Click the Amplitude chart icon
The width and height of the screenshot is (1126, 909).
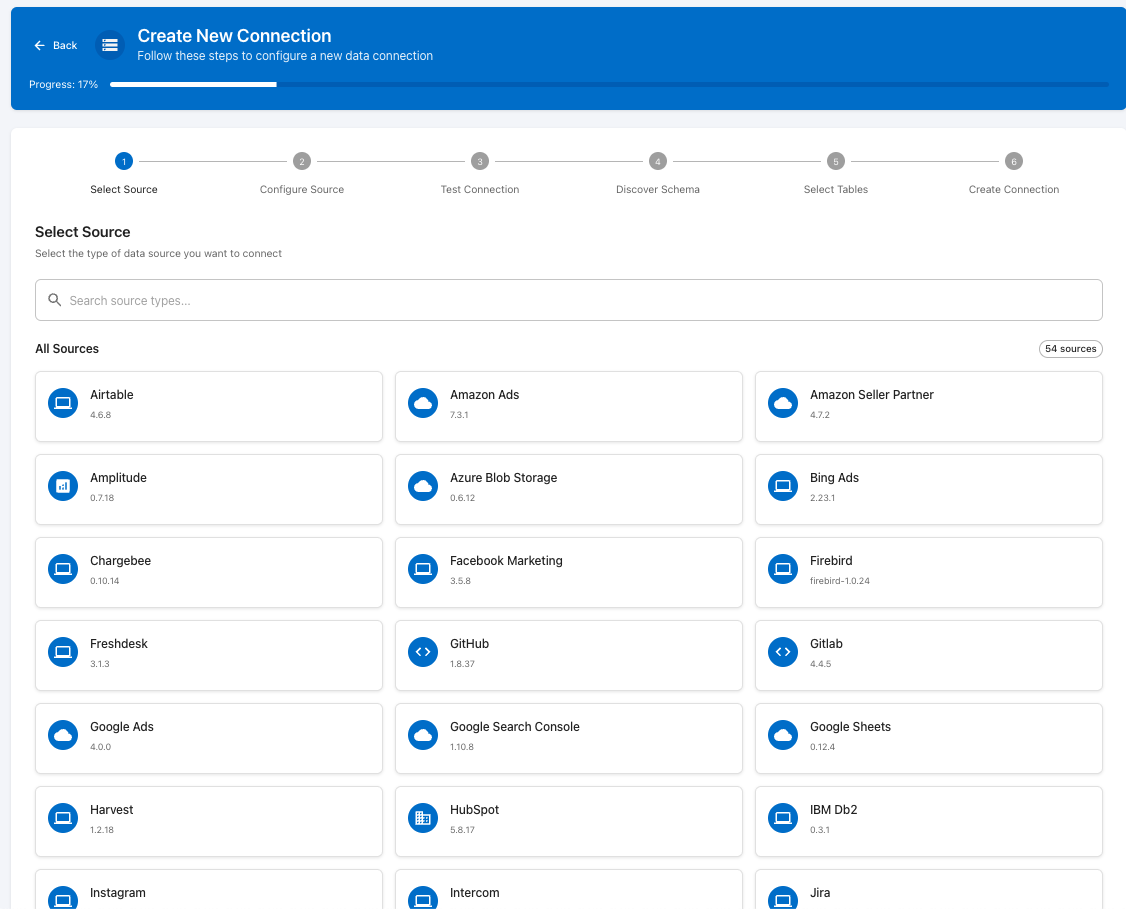coord(63,486)
